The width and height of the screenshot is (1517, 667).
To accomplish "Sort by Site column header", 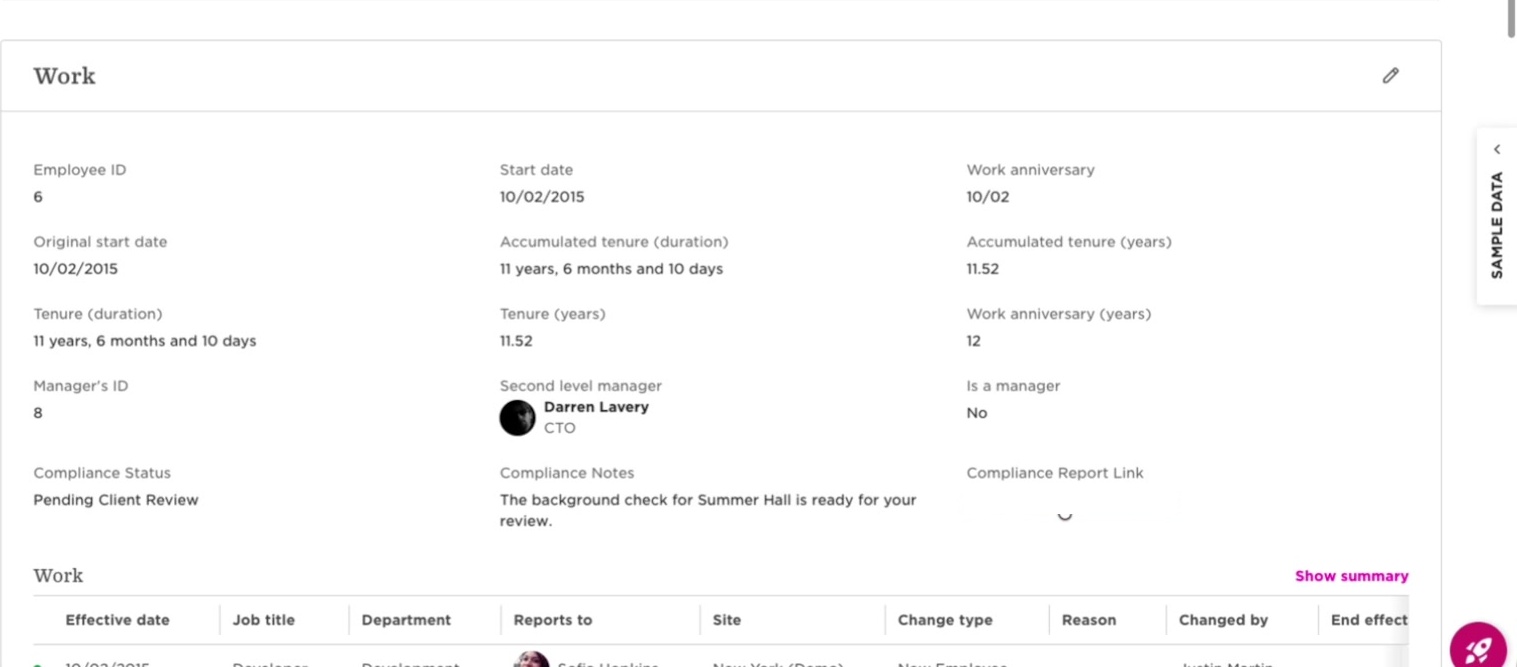I will (x=727, y=620).
